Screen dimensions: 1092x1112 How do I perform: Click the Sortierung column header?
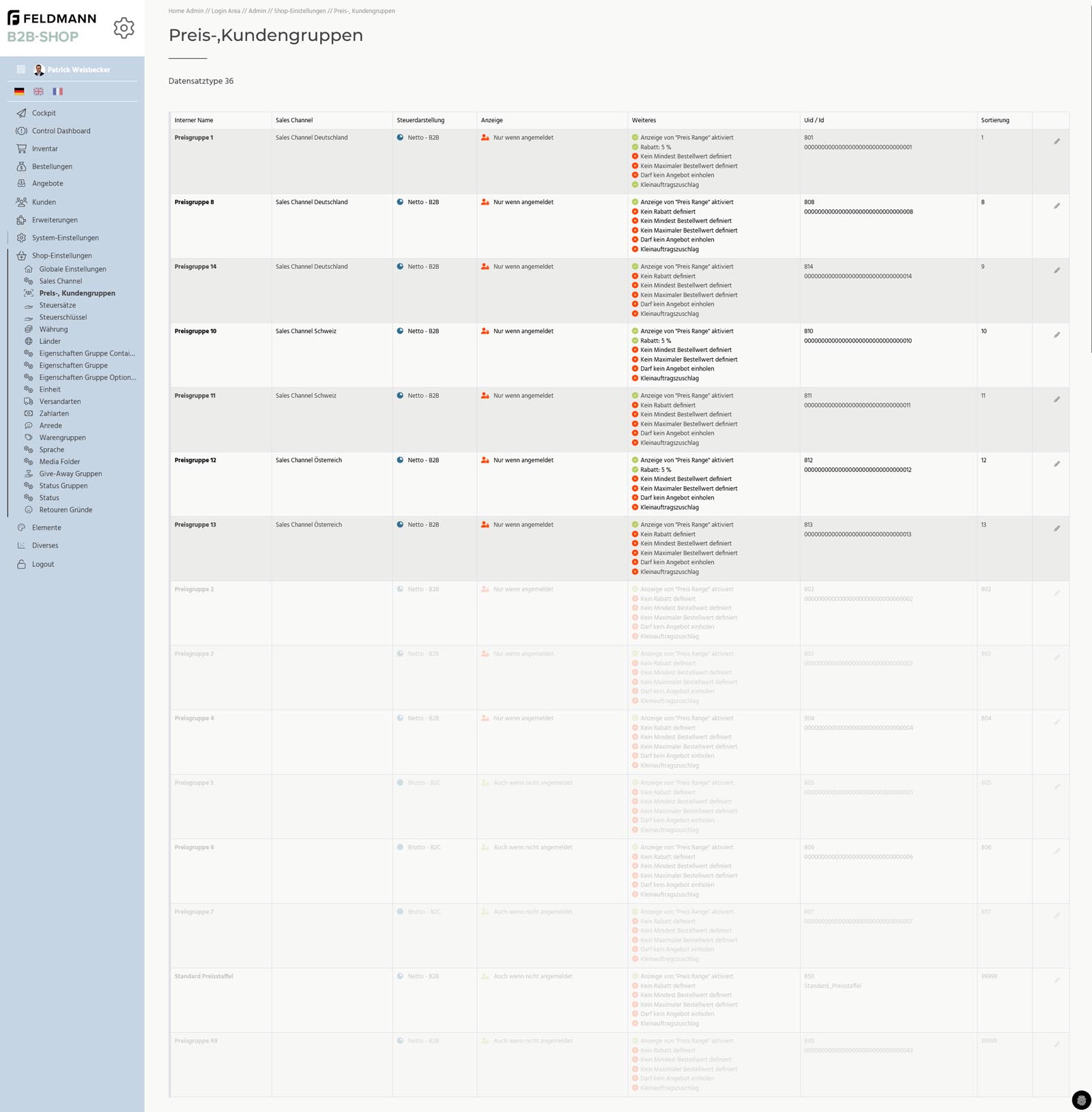coord(995,120)
